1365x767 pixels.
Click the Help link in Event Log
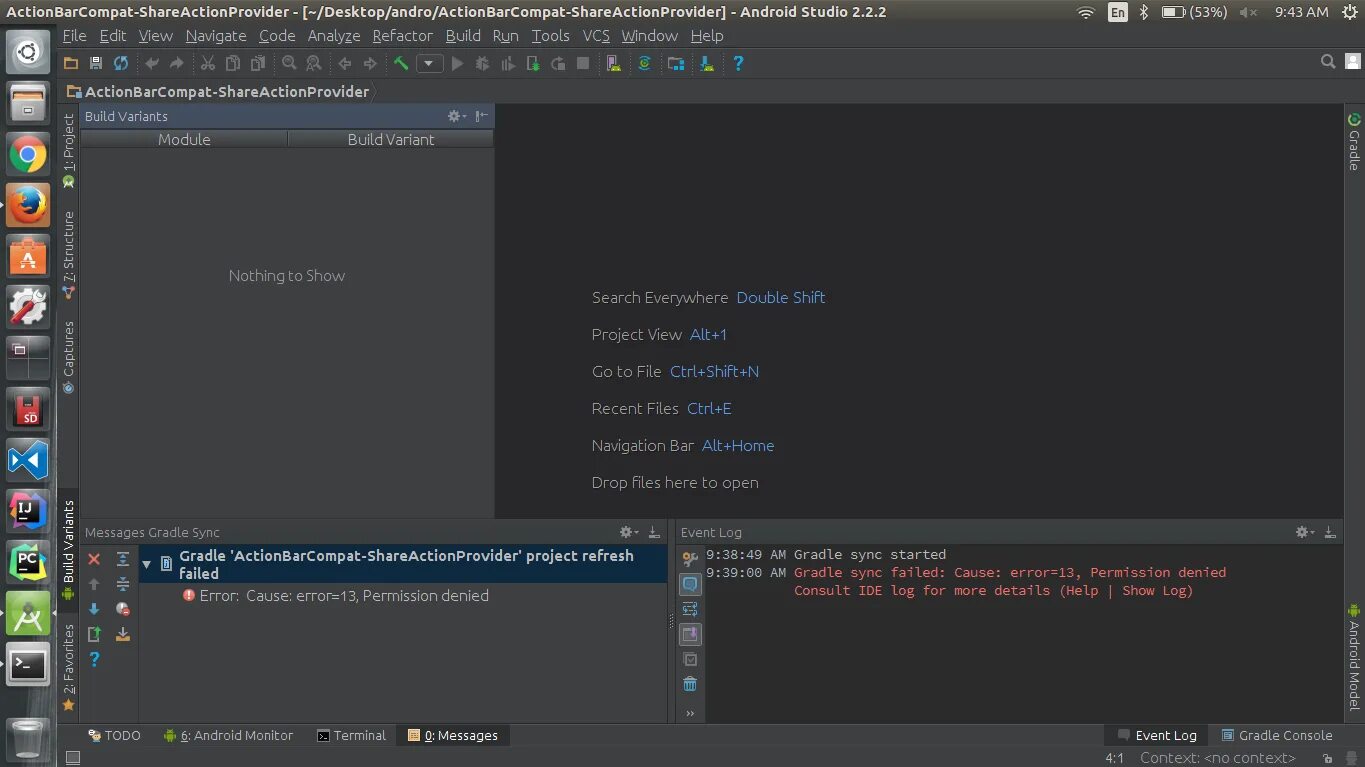(x=1080, y=590)
